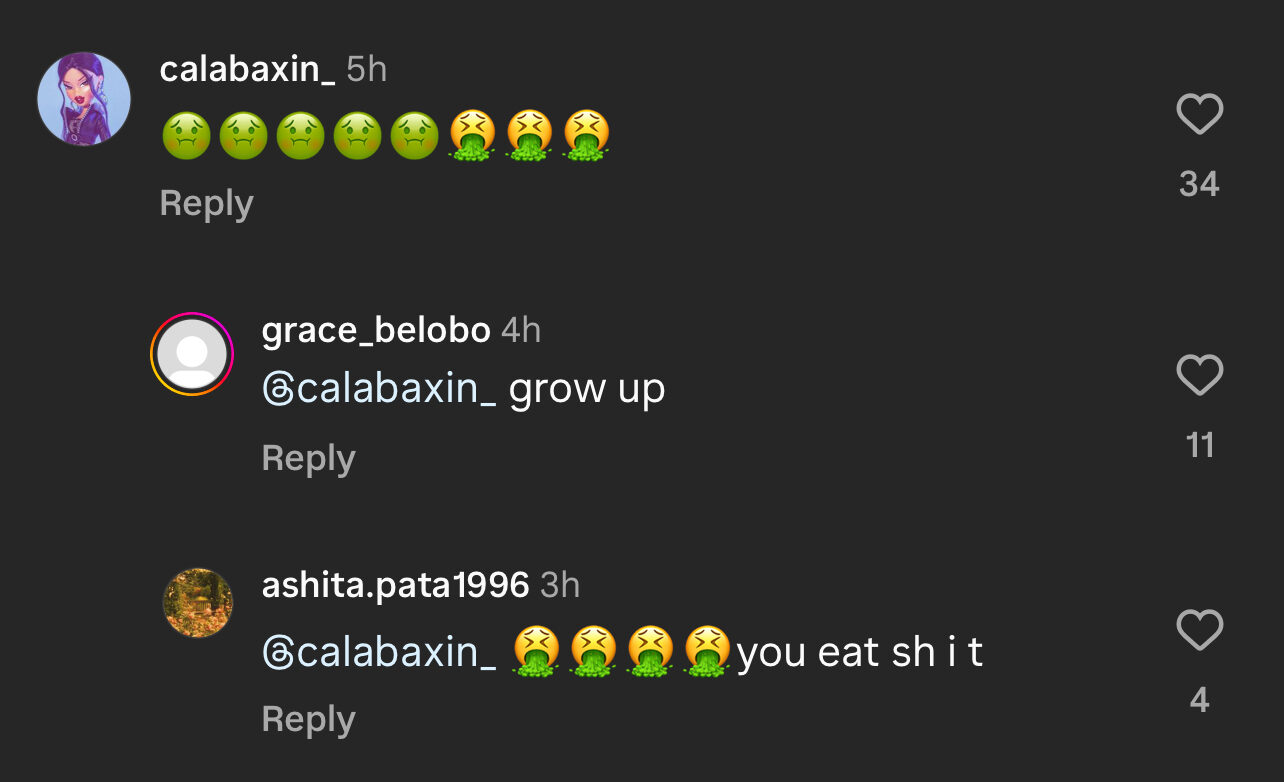Click the 5h timestamp beside calabaxin_
Image resolution: width=1284 pixels, height=782 pixels.
point(366,69)
